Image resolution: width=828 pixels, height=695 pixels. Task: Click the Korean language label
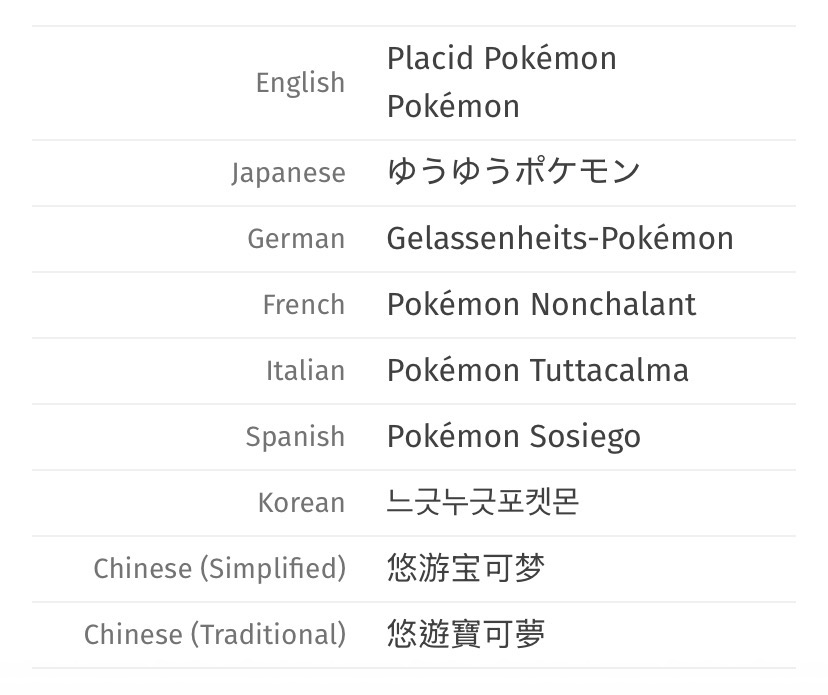(302, 503)
